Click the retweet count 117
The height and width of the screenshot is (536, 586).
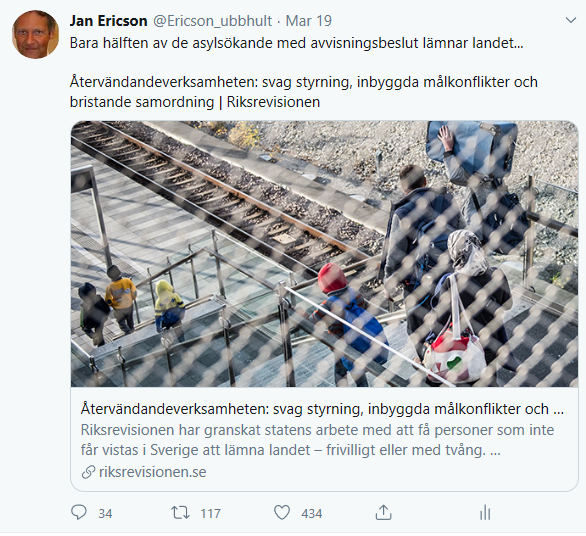click(x=210, y=514)
